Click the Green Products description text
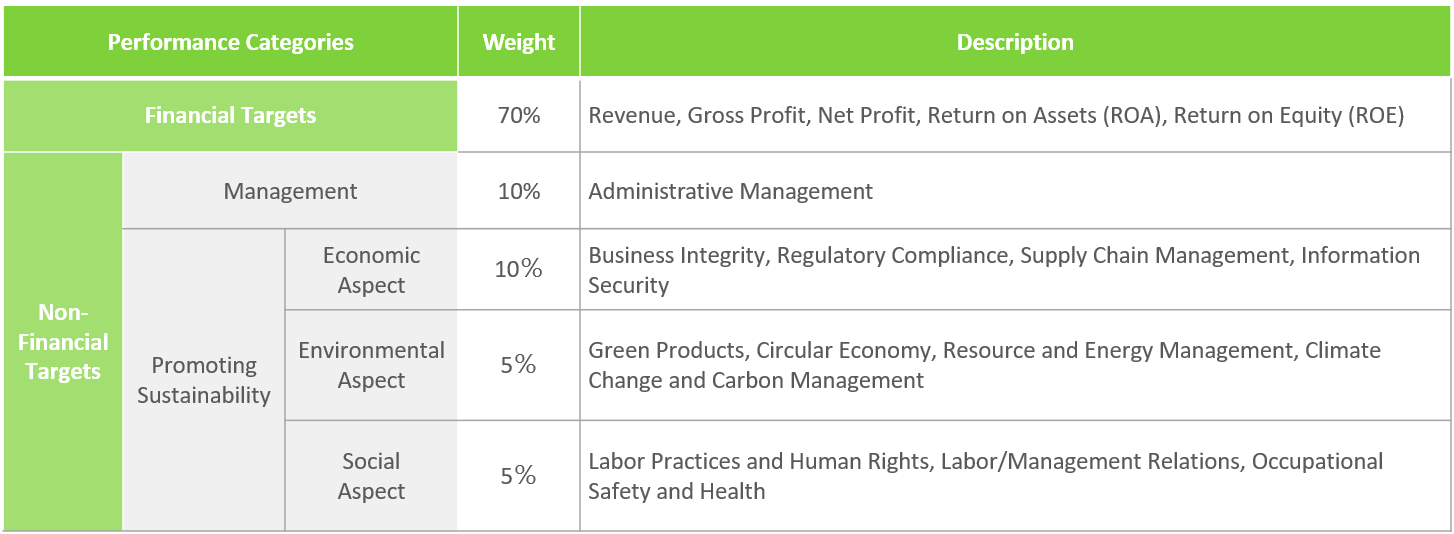The height and width of the screenshot is (534, 1454). click(984, 365)
